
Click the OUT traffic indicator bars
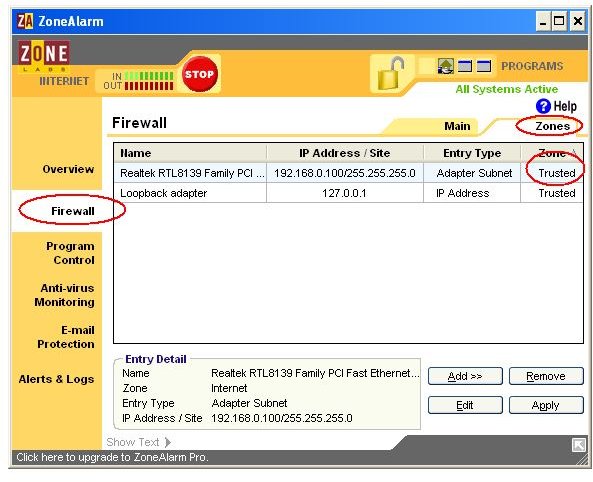(149, 86)
